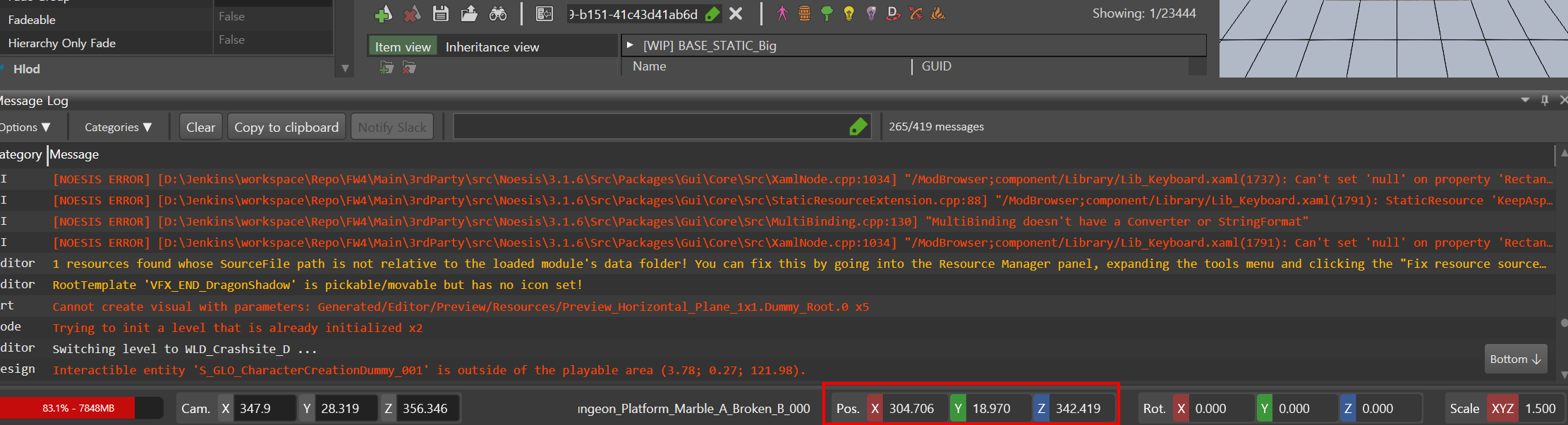Jump to Bottom of message log

[1516, 359]
